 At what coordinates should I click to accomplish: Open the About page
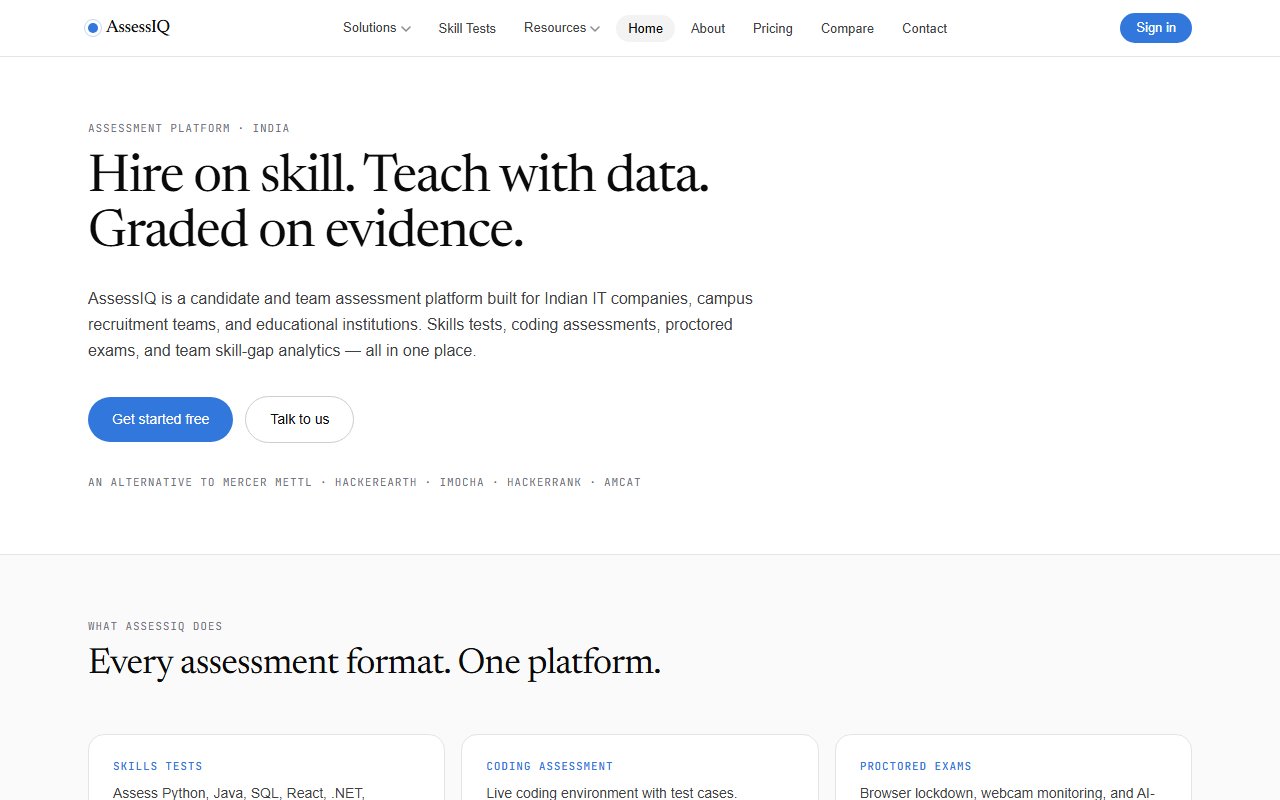[x=708, y=28]
